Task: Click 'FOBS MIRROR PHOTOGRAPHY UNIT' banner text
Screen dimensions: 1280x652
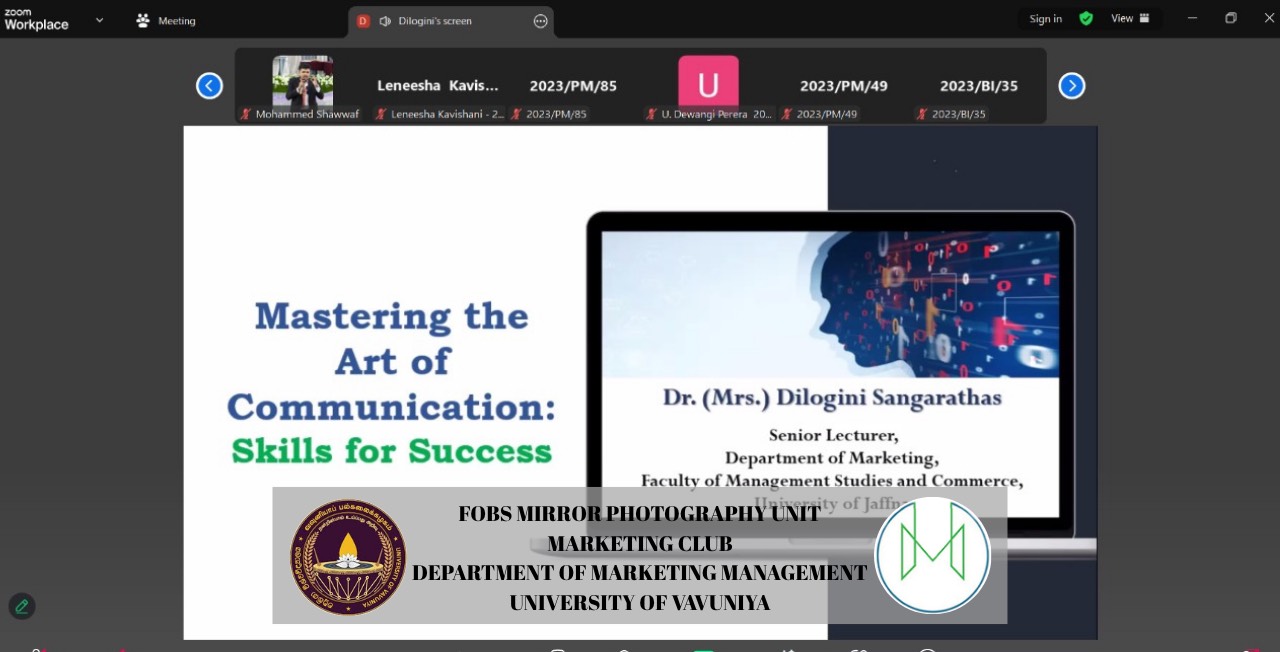Action: click(639, 514)
